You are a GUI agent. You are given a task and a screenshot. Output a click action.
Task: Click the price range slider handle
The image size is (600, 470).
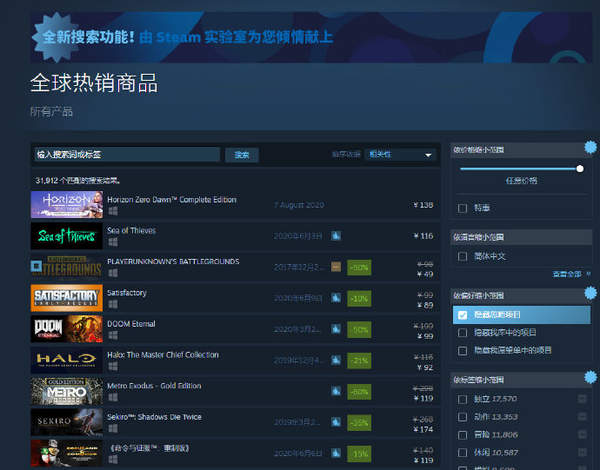point(580,169)
